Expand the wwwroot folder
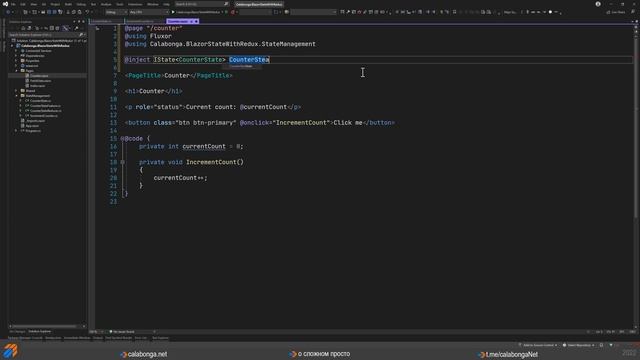This screenshot has width=640, height=360. point(17,66)
